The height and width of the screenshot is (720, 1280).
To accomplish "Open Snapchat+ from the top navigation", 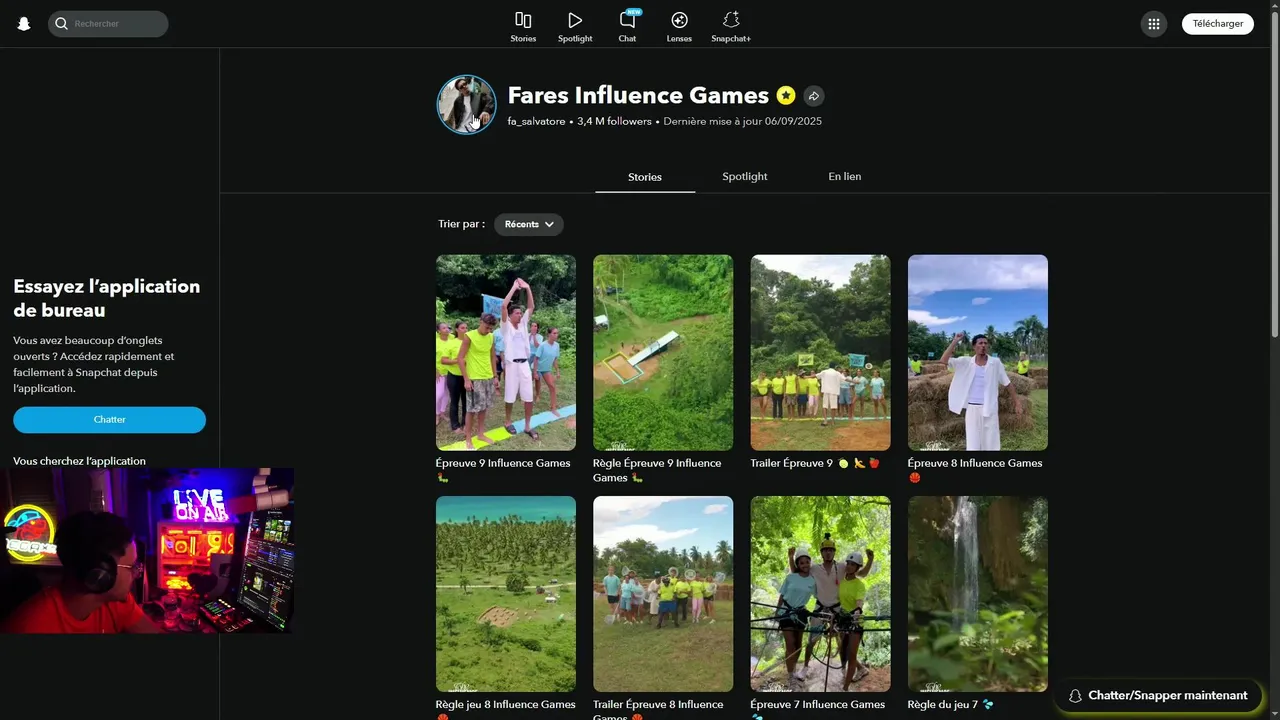I will point(731,27).
